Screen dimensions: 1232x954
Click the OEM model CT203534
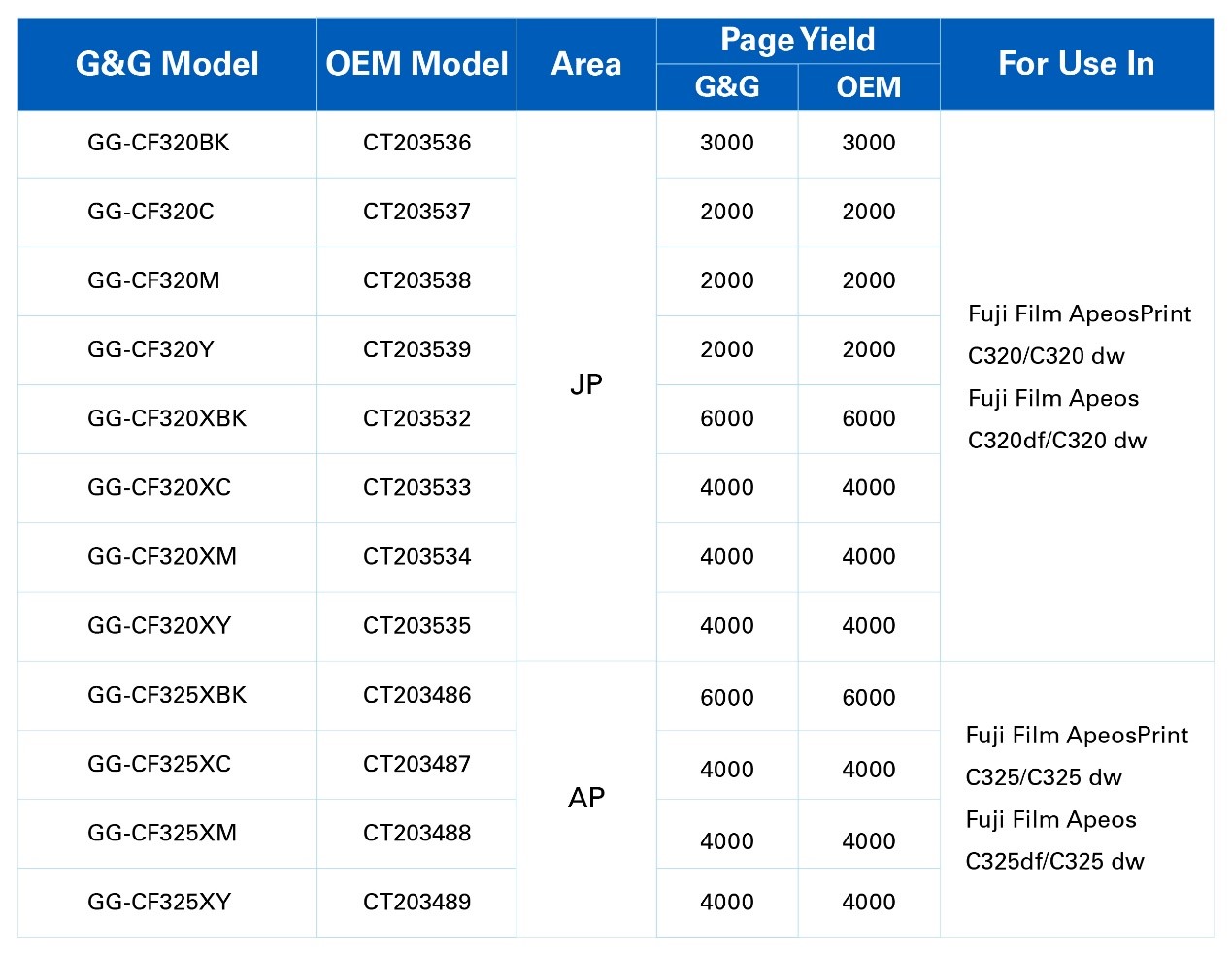tap(417, 556)
